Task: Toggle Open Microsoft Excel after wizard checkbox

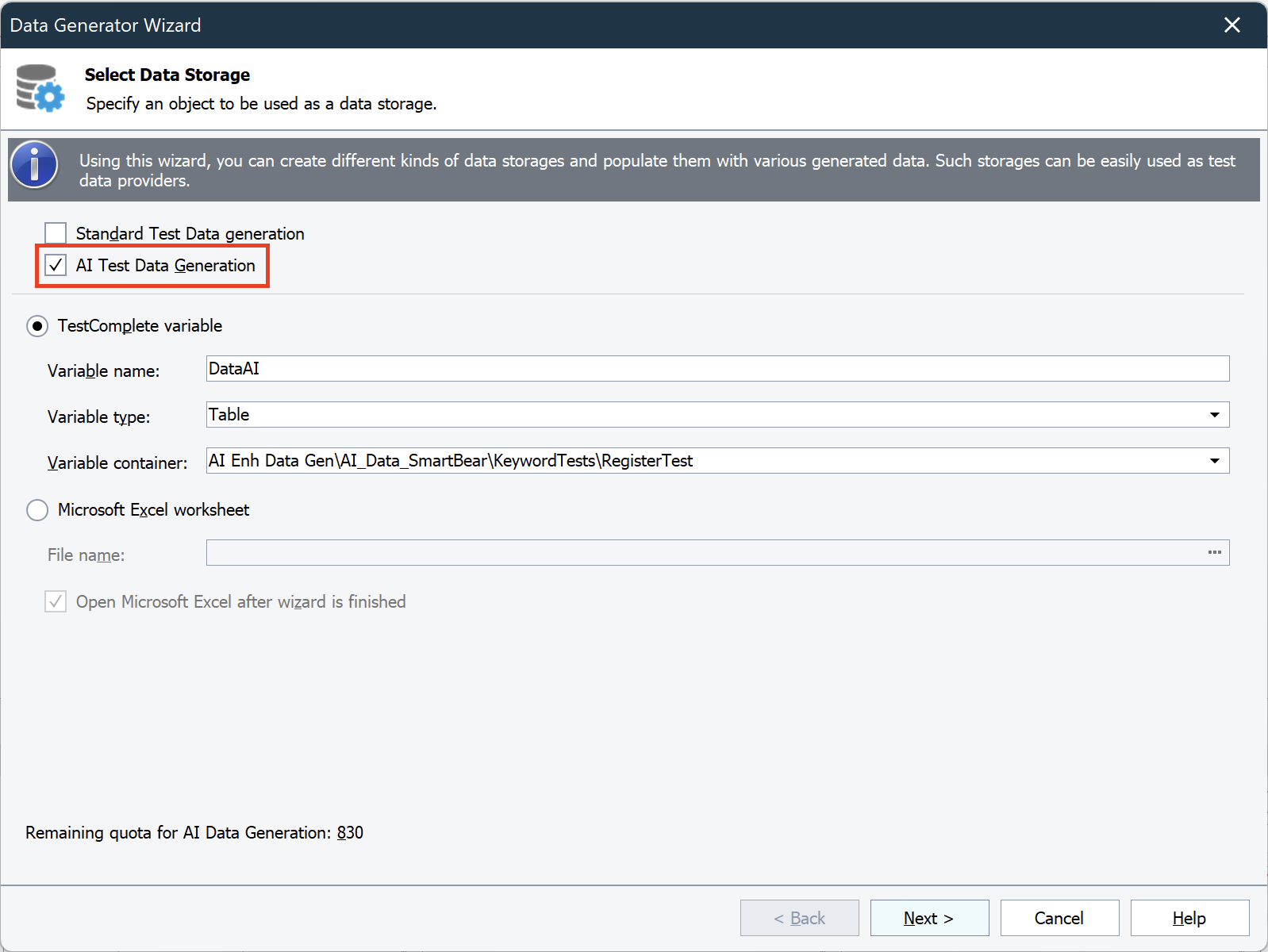Action: 56,602
